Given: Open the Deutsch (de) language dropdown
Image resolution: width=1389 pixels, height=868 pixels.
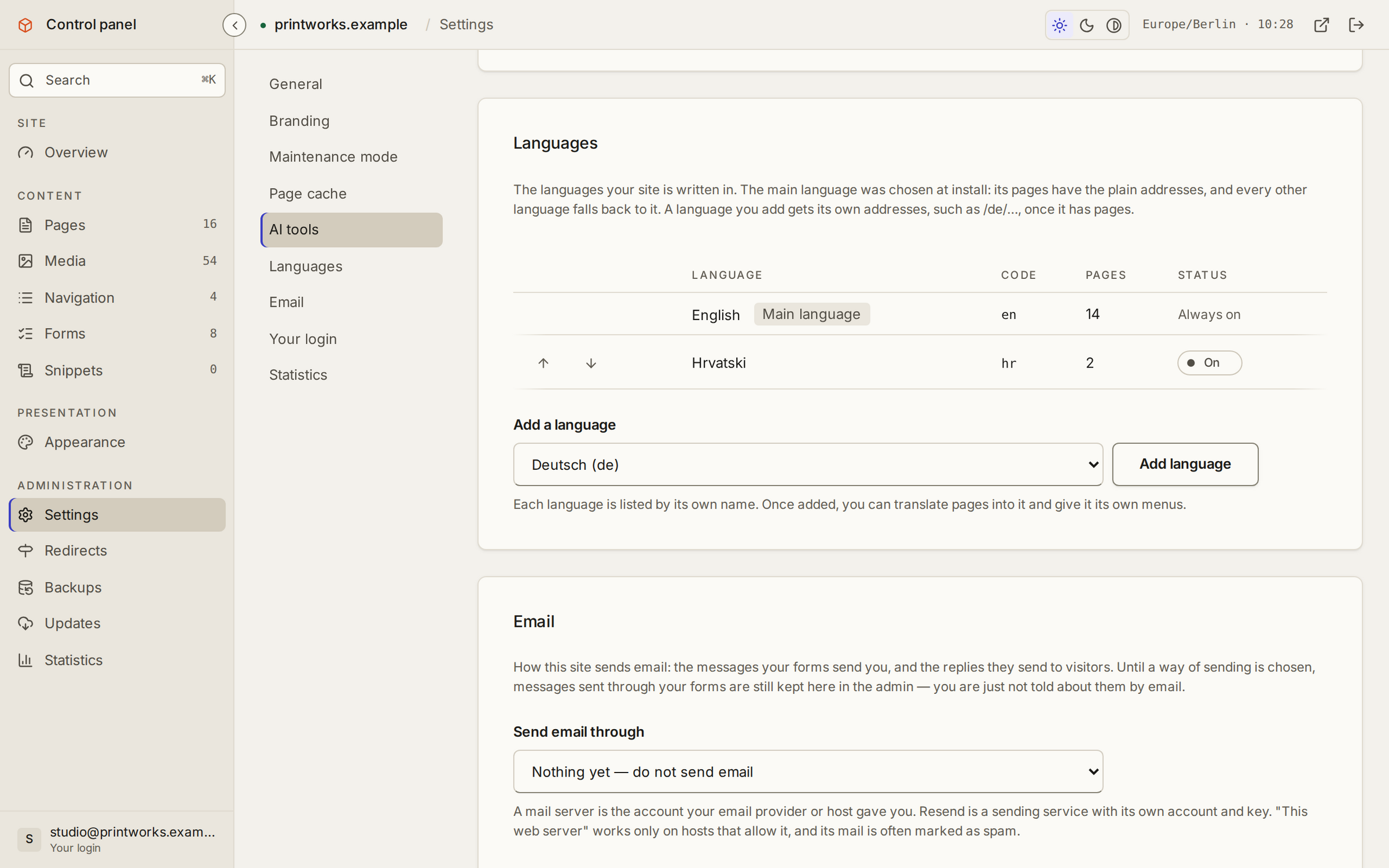Looking at the screenshot, I should point(808,465).
